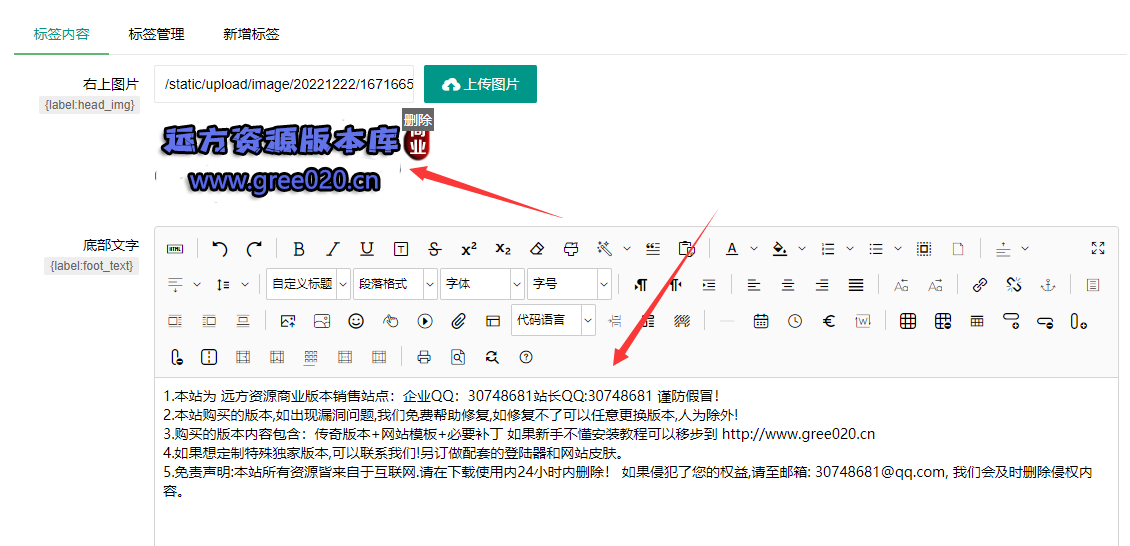Toggle strikethrough formatting
This screenshot has width=1130, height=546.
(434, 249)
